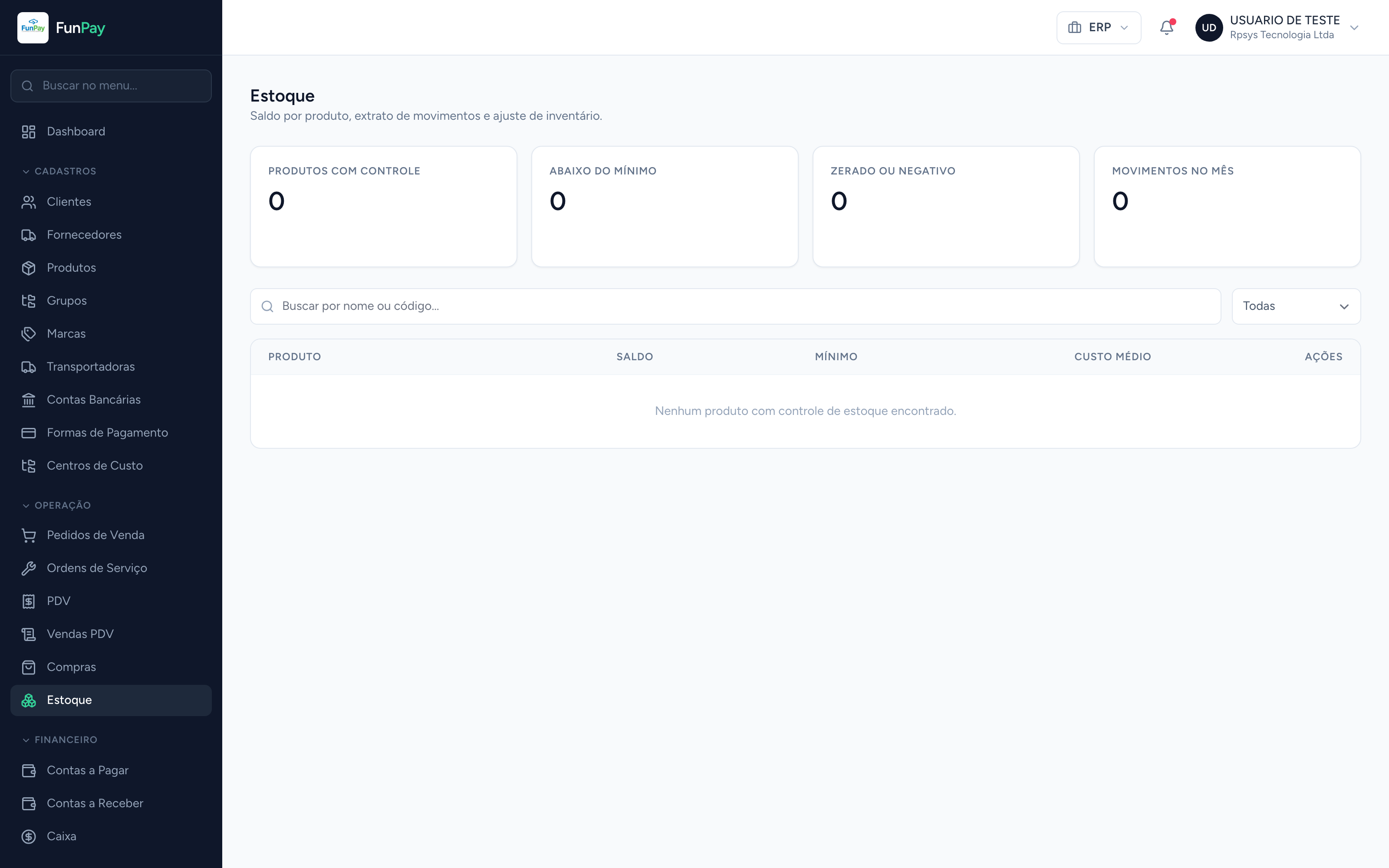Click the Caixa dollar icon
Image resolution: width=1389 pixels, height=868 pixels.
pyautogui.click(x=29, y=836)
